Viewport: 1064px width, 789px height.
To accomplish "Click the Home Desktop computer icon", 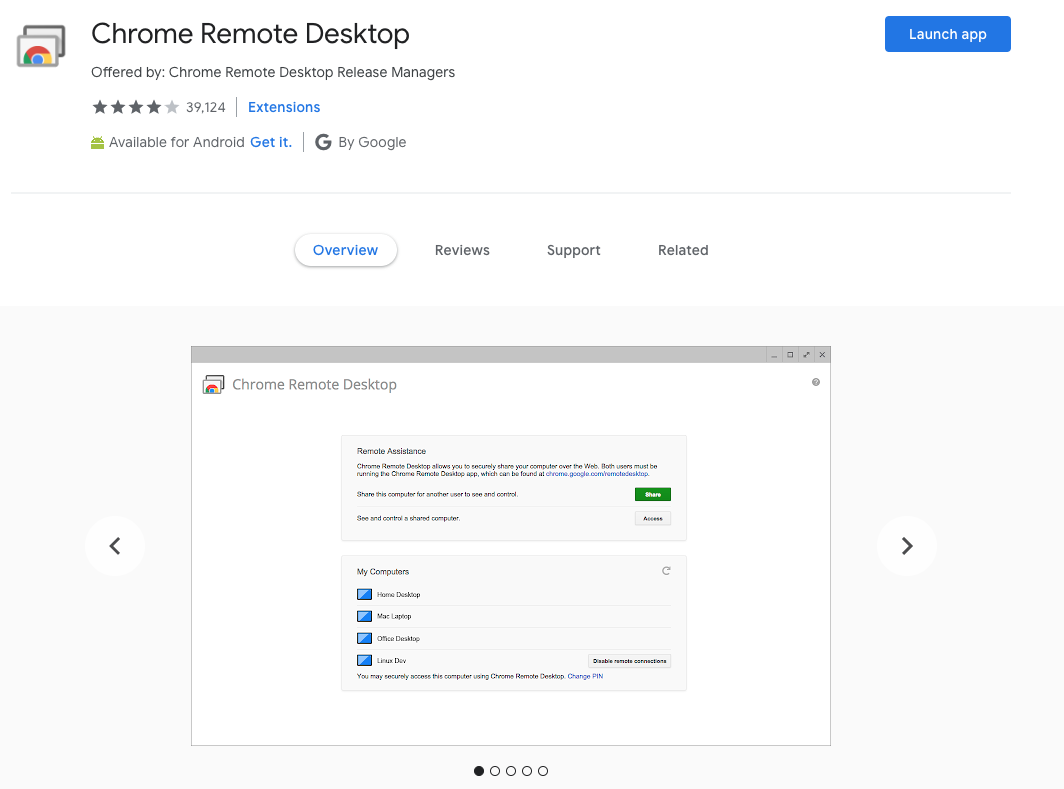I will pos(364,594).
